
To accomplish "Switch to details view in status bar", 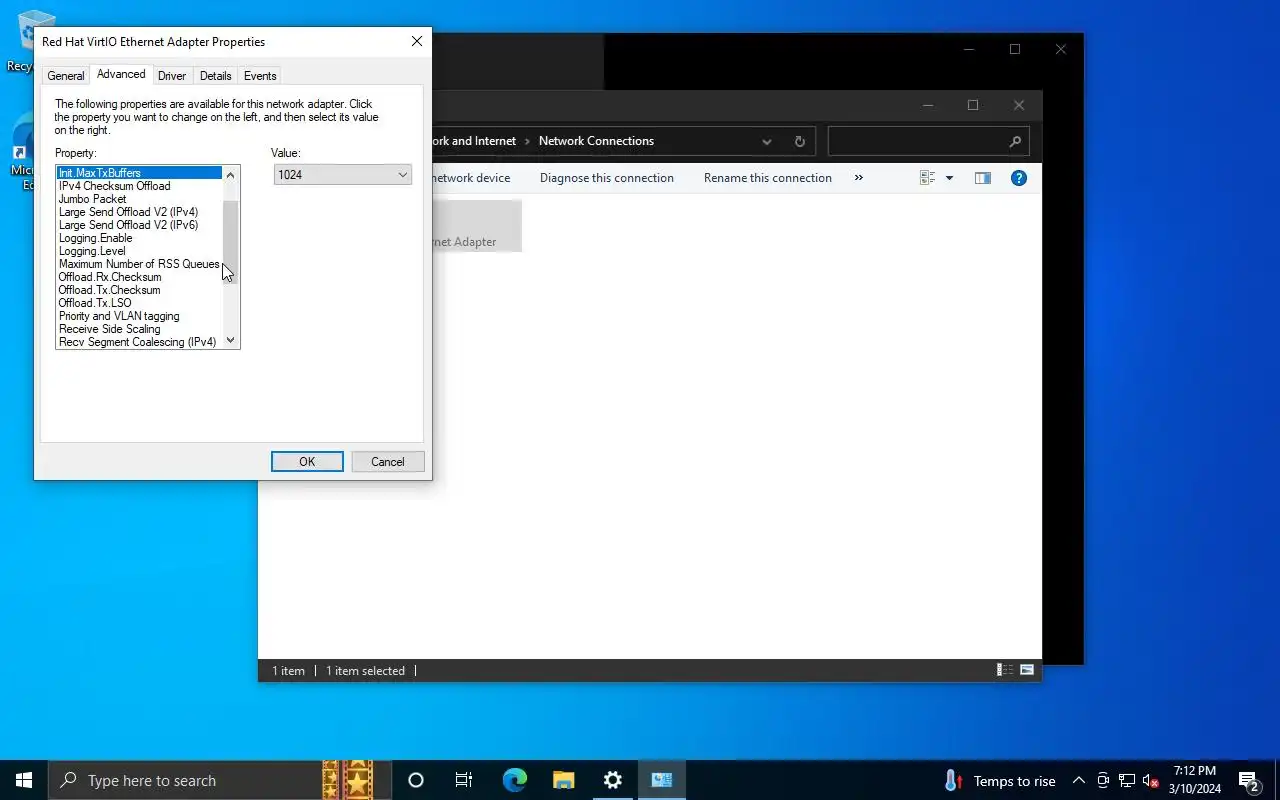I will [x=1003, y=670].
